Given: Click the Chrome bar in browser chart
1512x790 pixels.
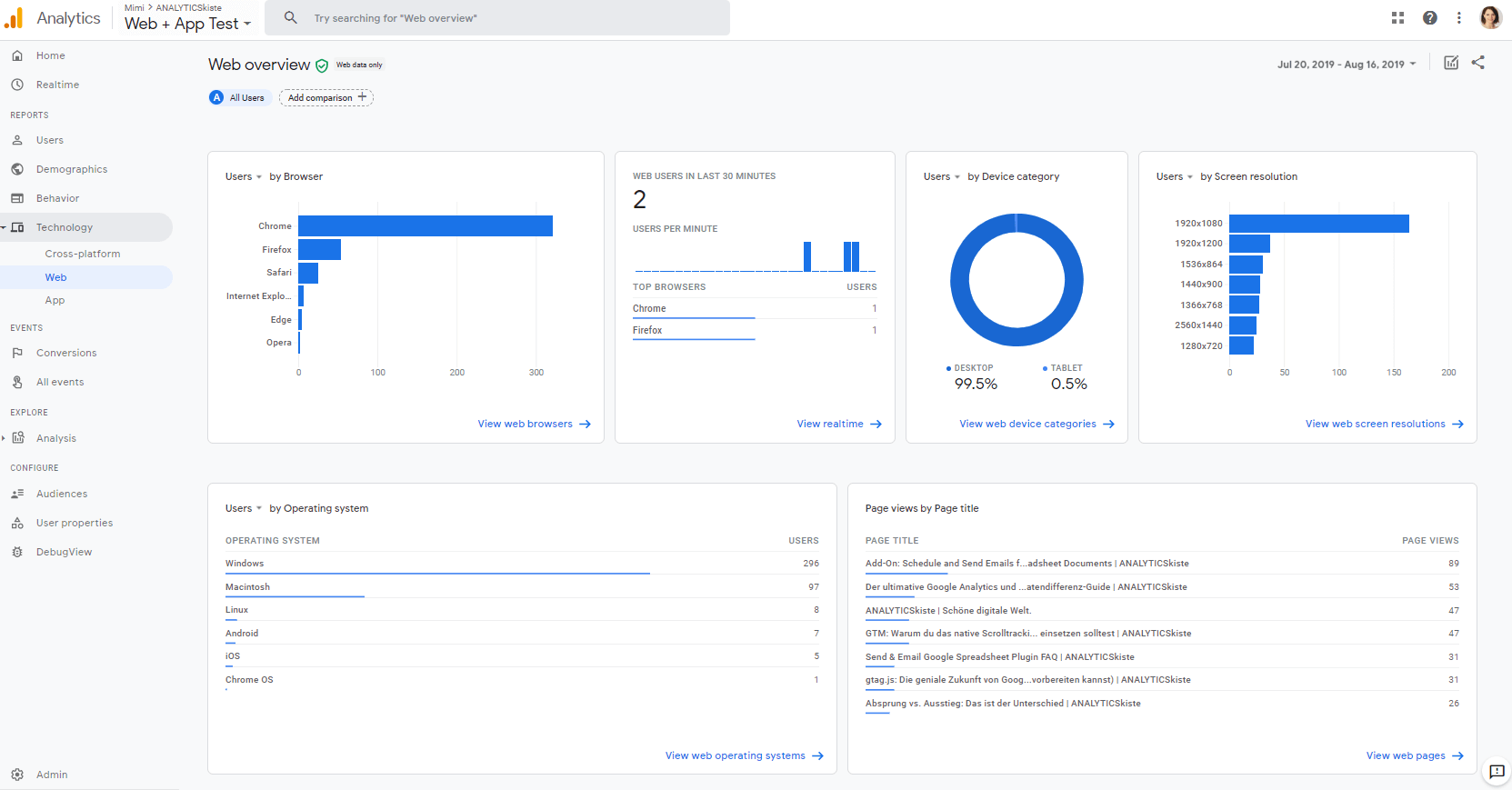Looking at the screenshot, I should click(425, 226).
